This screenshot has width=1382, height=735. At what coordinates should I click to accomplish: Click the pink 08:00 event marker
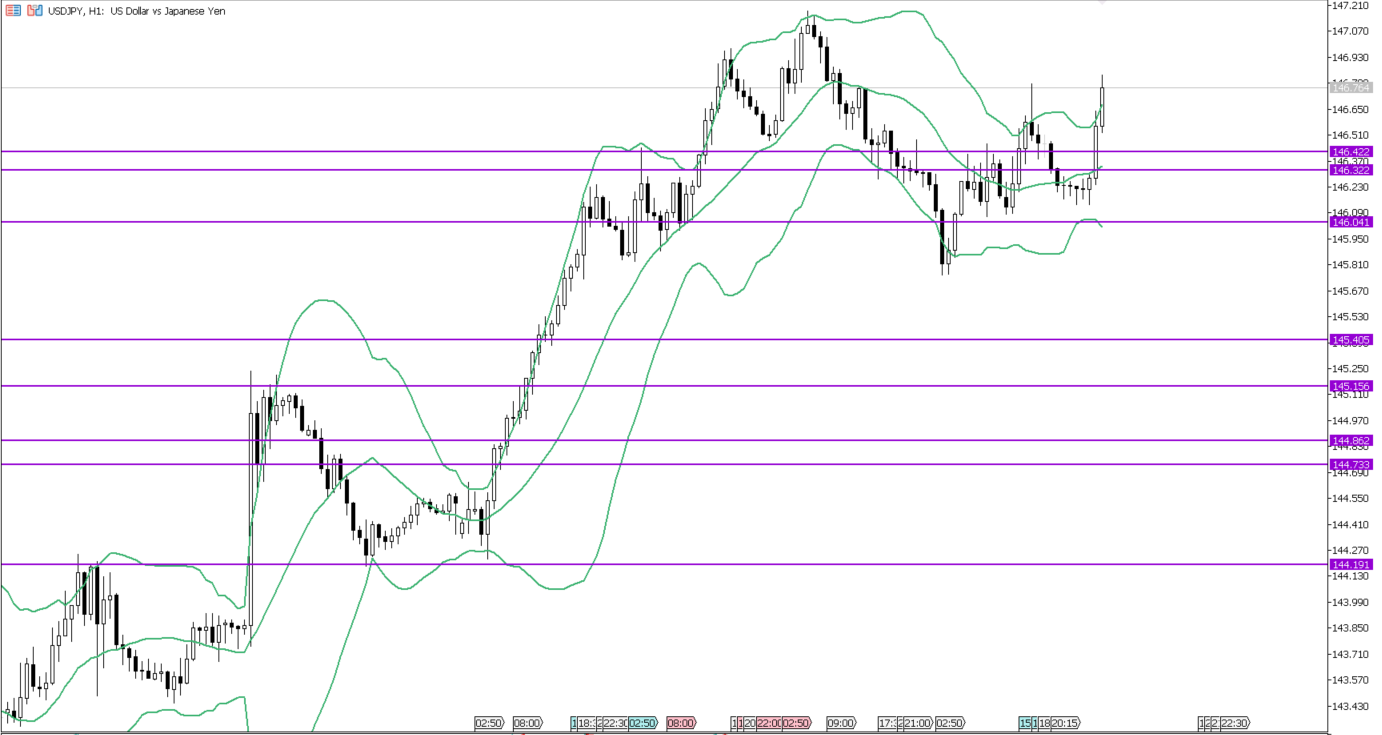(681, 723)
